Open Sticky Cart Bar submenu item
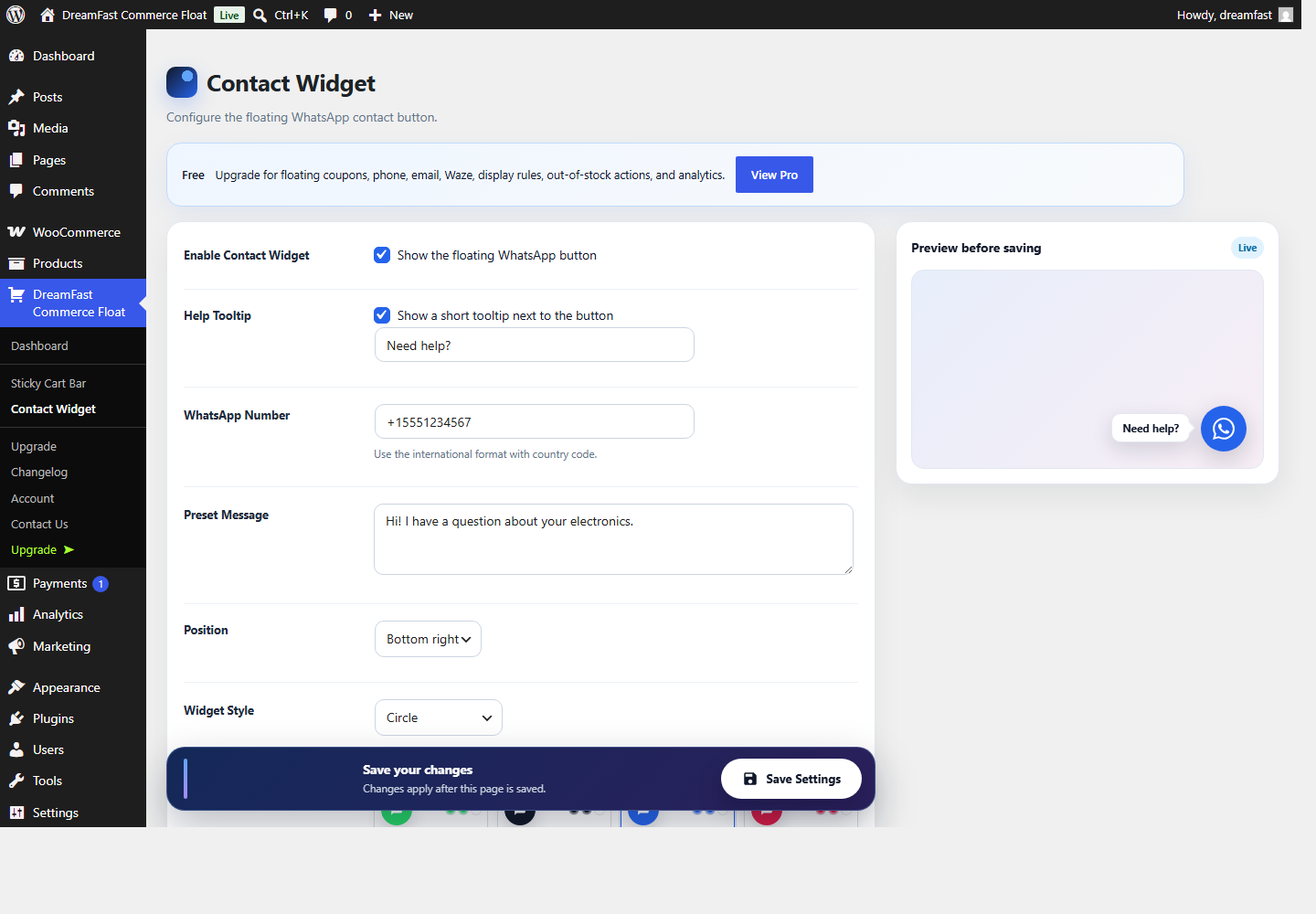Viewport: 1316px width, 914px height. point(48,383)
